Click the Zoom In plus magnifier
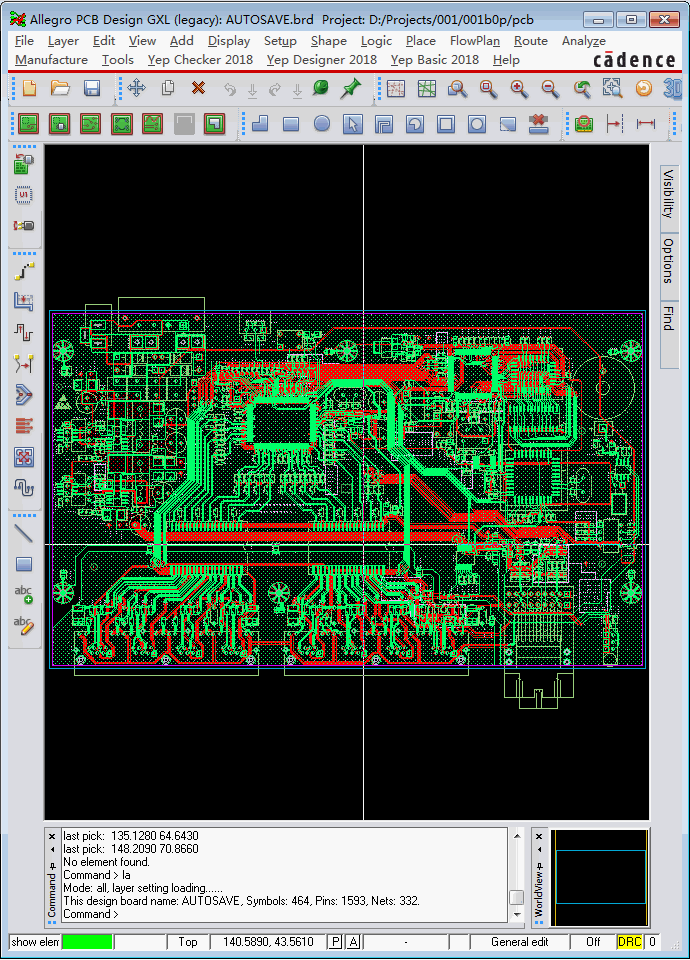 coord(519,89)
